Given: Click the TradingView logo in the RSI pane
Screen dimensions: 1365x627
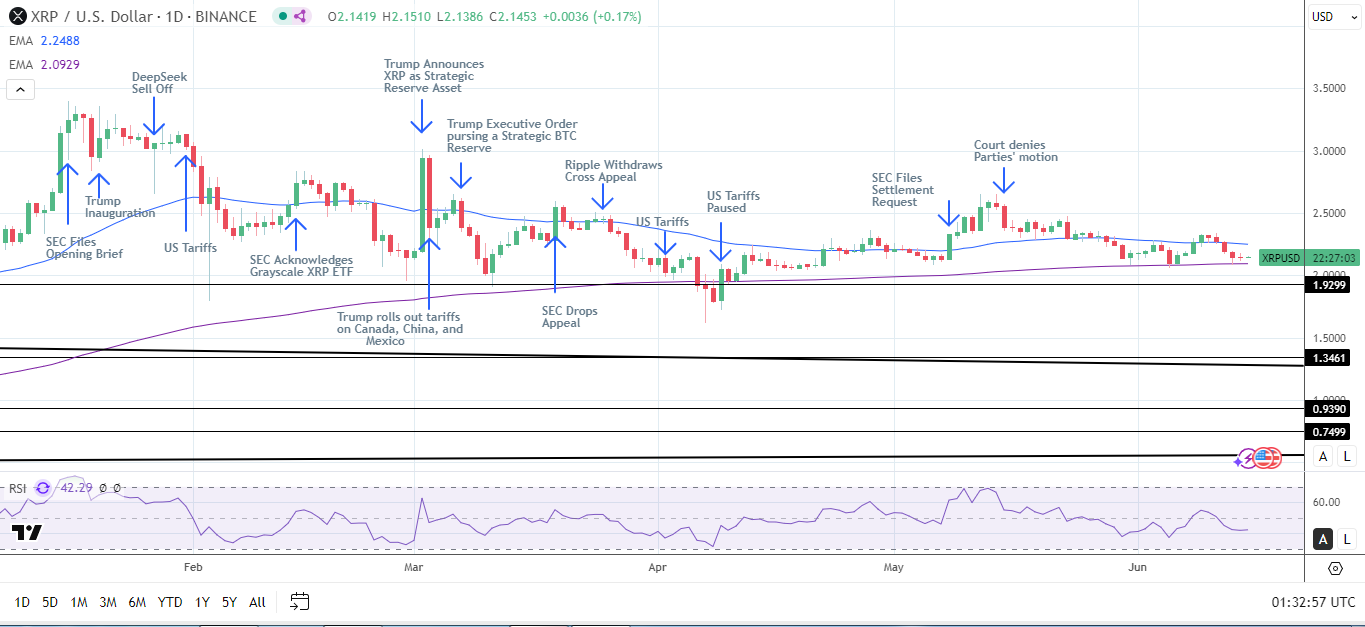Looking at the screenshot, I should [x=26, y=532].
